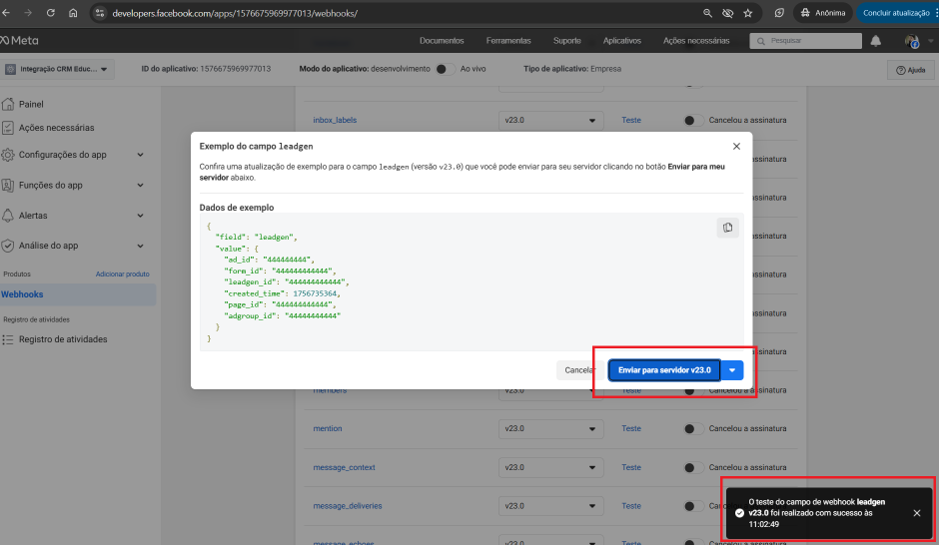Open site info icon in address bar
Screen dimensions: 939x545
(x=100, y=13)
